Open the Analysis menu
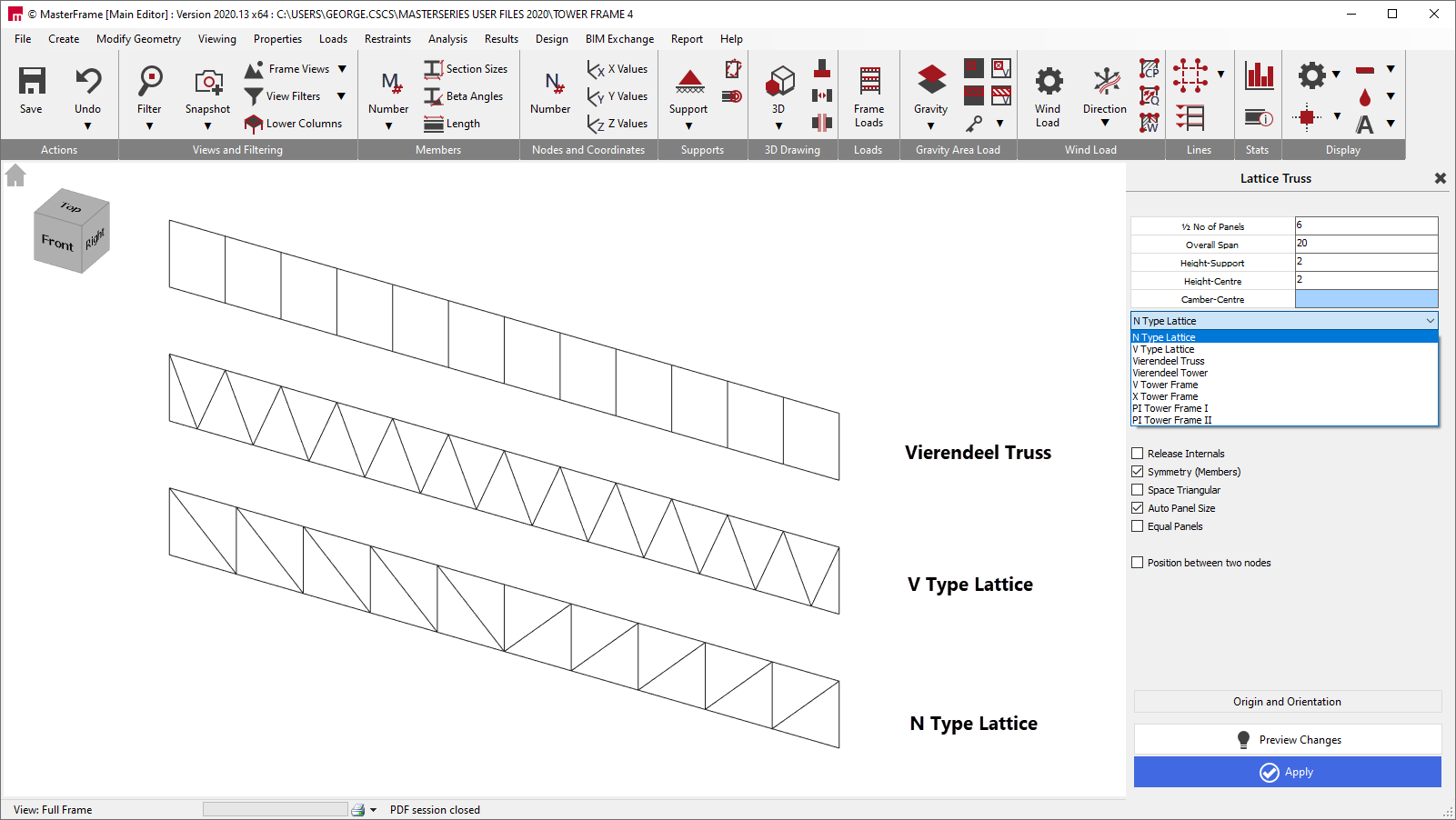 (447, 39)
